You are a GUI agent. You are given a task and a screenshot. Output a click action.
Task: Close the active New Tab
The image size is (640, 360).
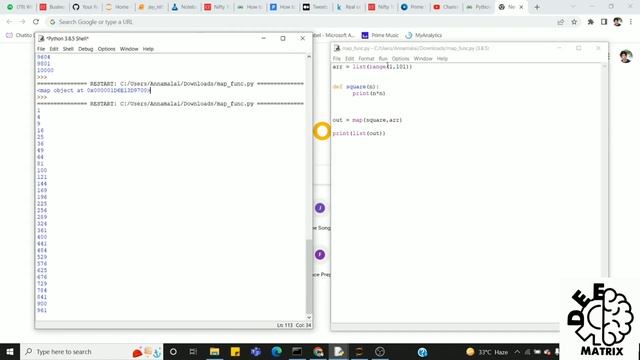[521, 7]
